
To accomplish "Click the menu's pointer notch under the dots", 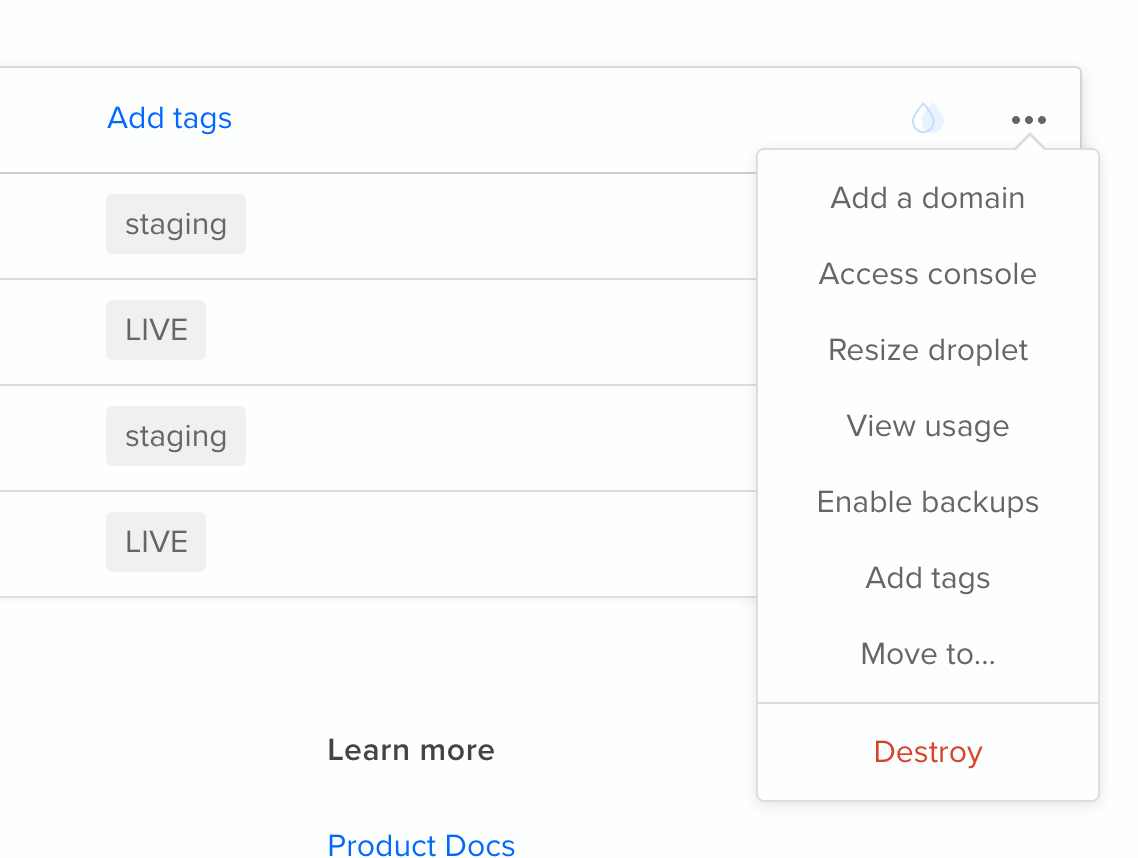I will pyautogui.click(x=1028, y=144).
